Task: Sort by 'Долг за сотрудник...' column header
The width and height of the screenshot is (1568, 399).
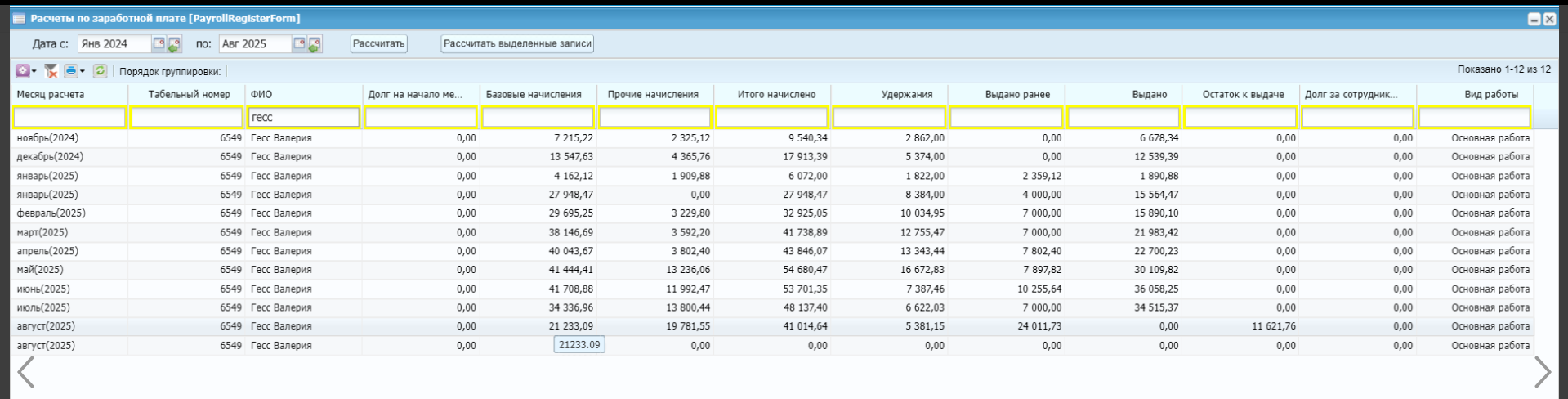Action: point(1358,95)
